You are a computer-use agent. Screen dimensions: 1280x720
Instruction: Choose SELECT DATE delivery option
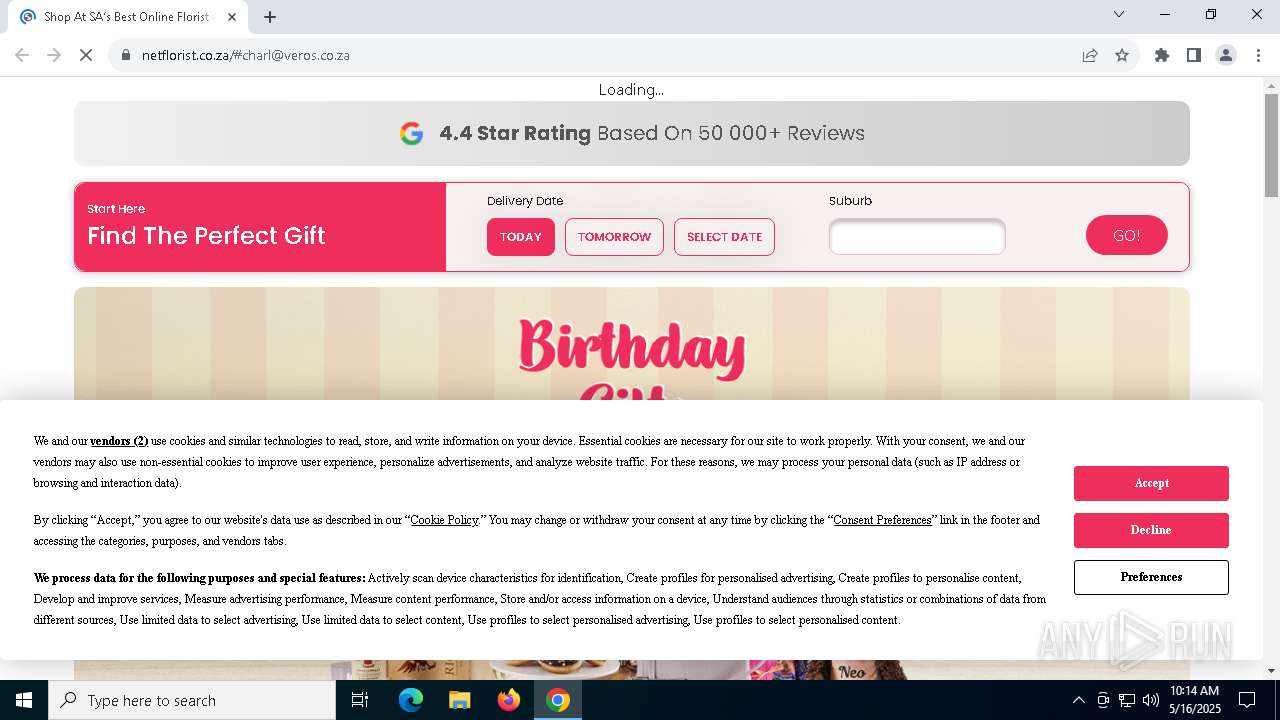pyautogui.click(x=724, y=237)
